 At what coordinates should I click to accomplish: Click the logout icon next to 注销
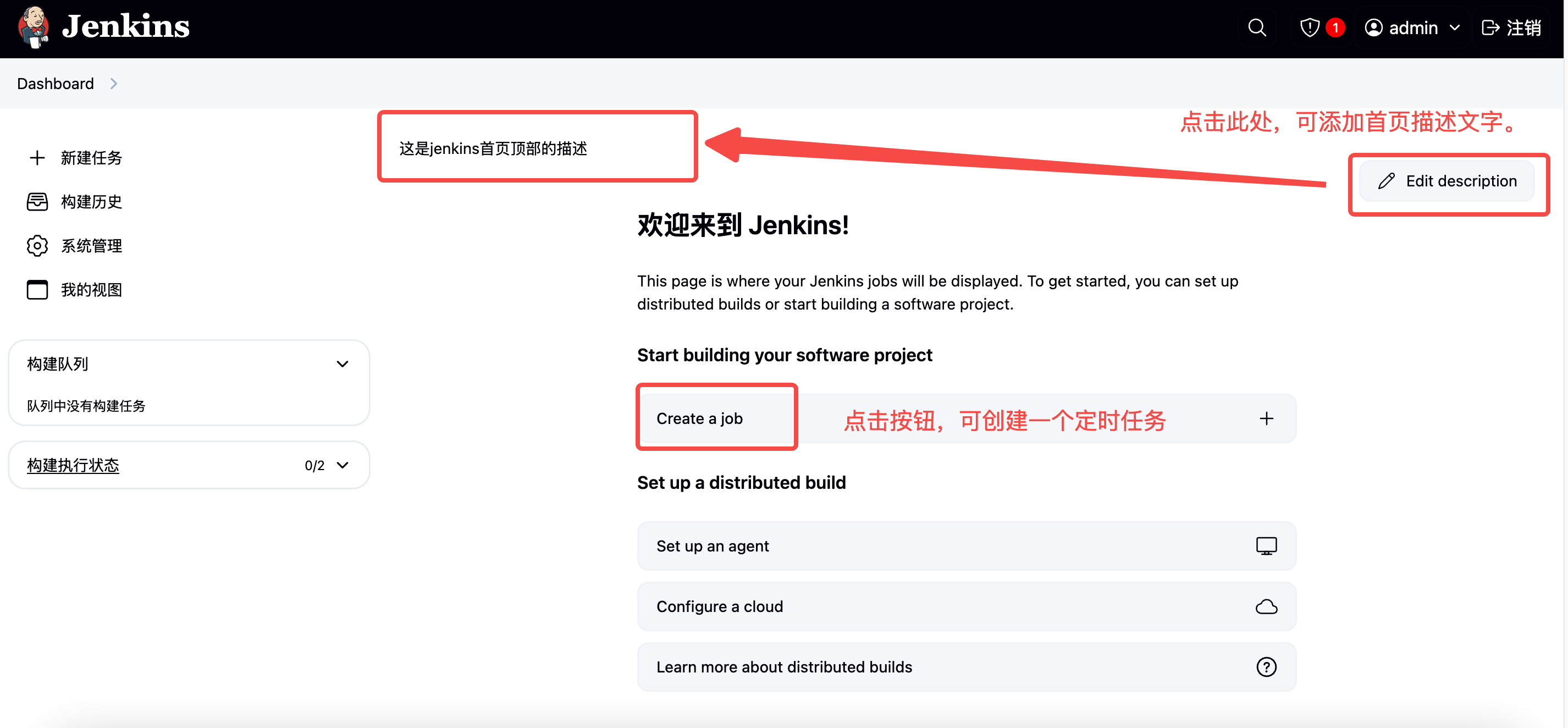coord(1489,27)
